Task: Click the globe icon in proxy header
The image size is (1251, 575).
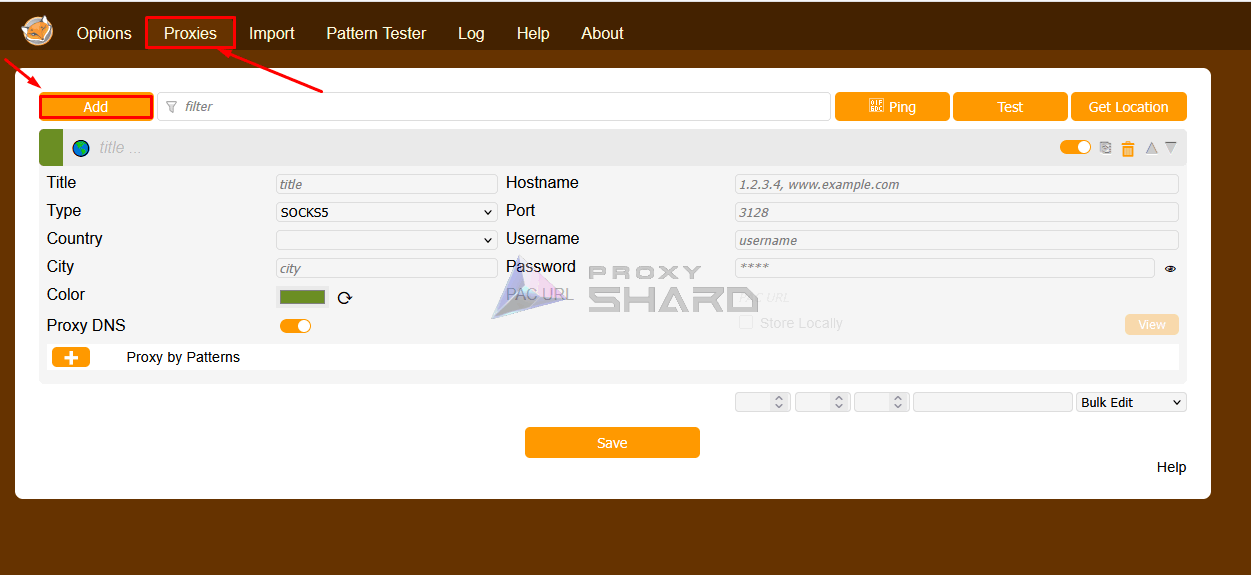Action: tap(81, 148)
